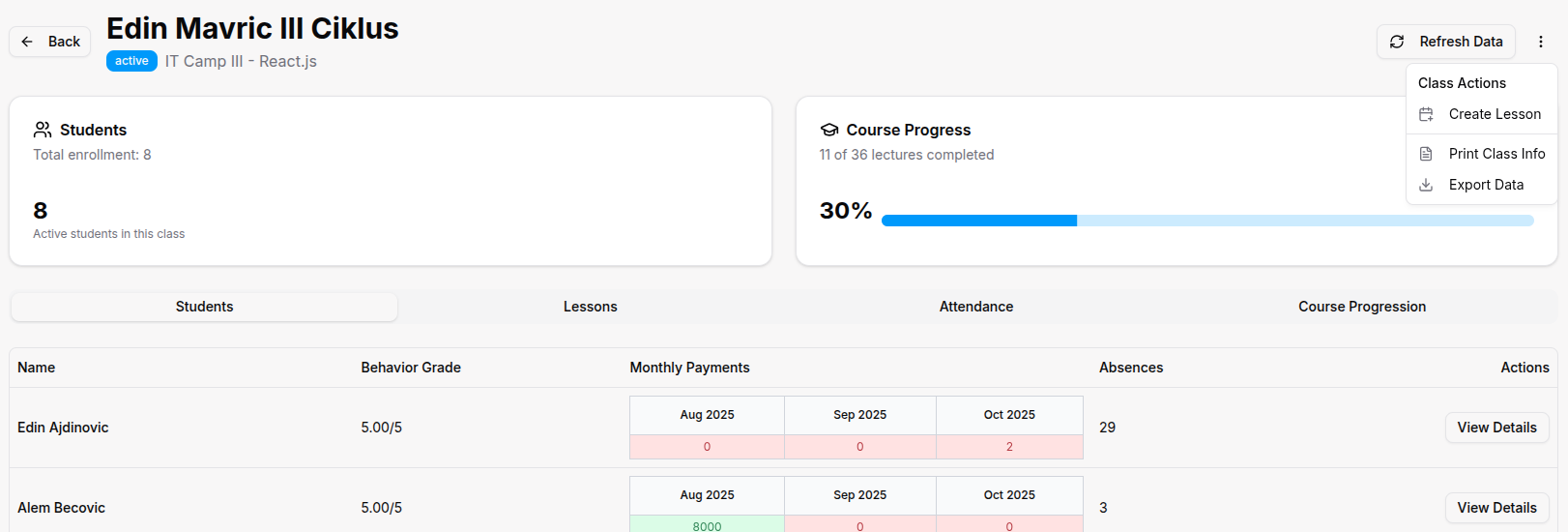View Details for Alem Becovic

point(1496,508)
